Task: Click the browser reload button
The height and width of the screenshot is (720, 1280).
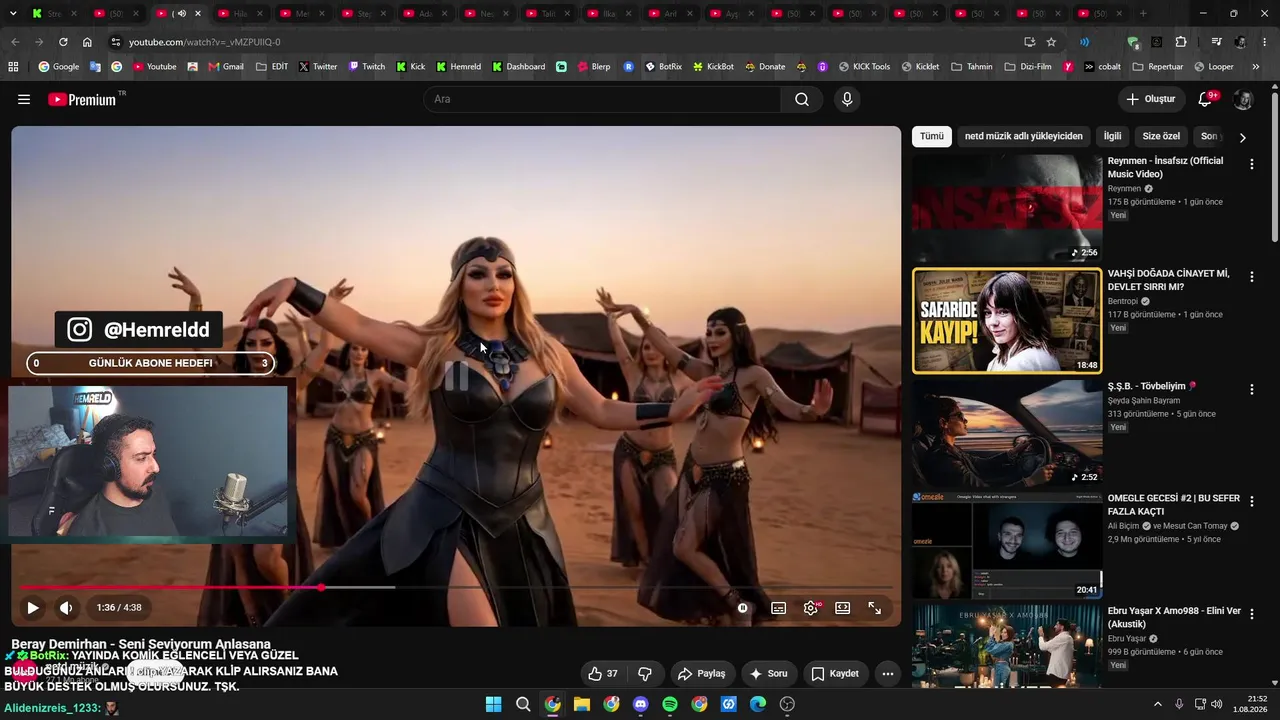Action: click(x=63, y=42)
